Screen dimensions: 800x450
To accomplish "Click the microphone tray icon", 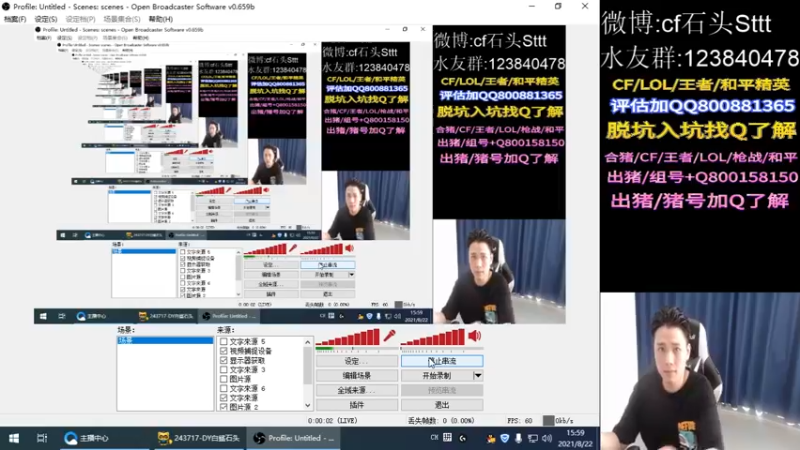I will 518,438.
